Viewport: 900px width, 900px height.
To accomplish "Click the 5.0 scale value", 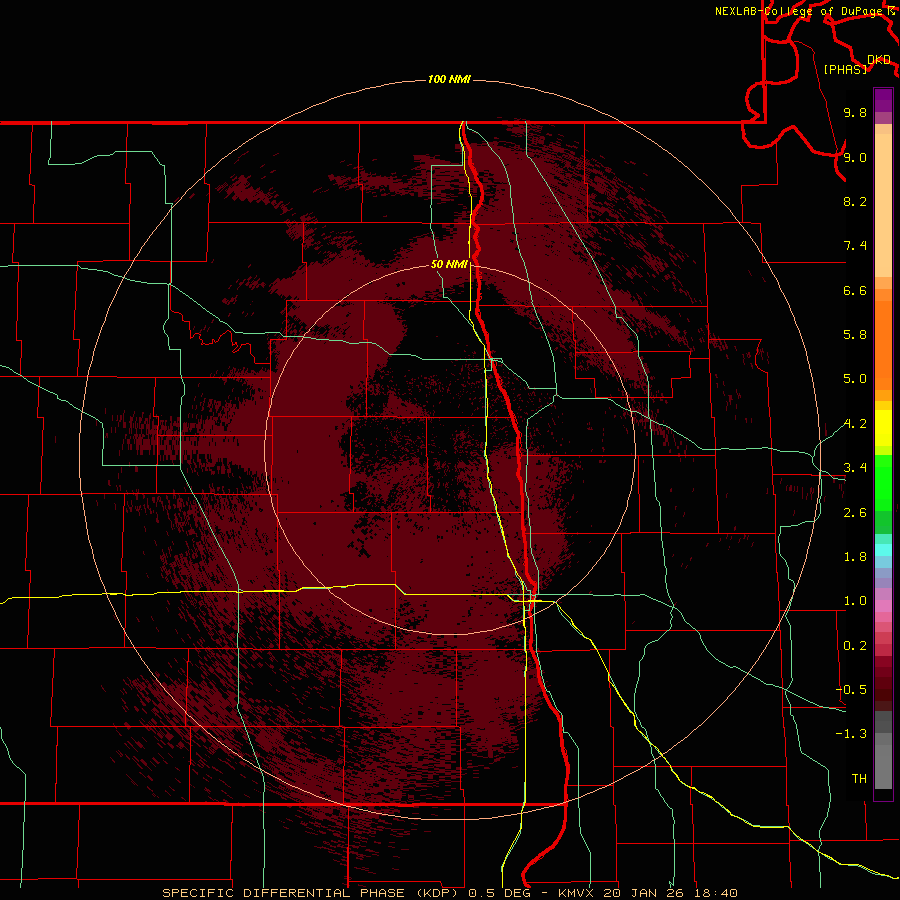I will [855, 379].
